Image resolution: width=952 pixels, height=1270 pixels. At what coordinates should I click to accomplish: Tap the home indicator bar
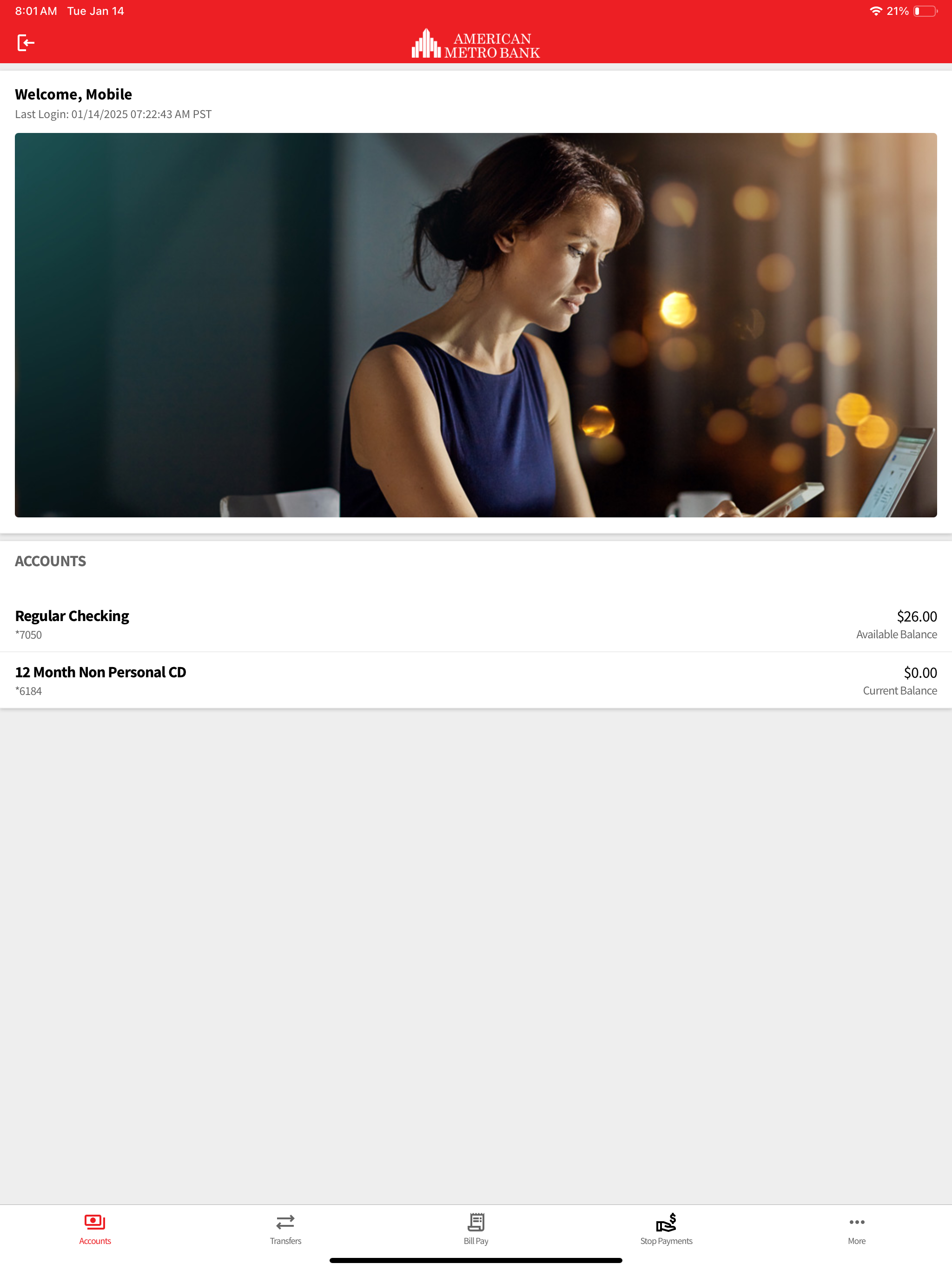point(476,1260)
